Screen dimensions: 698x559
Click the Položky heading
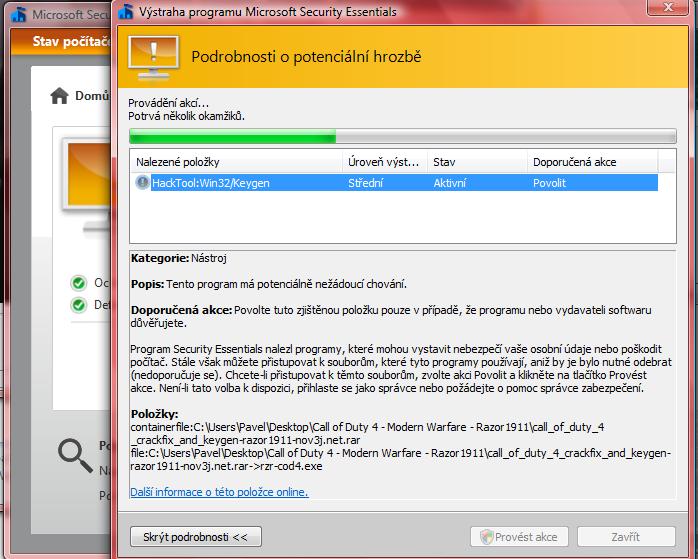click(154, 414)
